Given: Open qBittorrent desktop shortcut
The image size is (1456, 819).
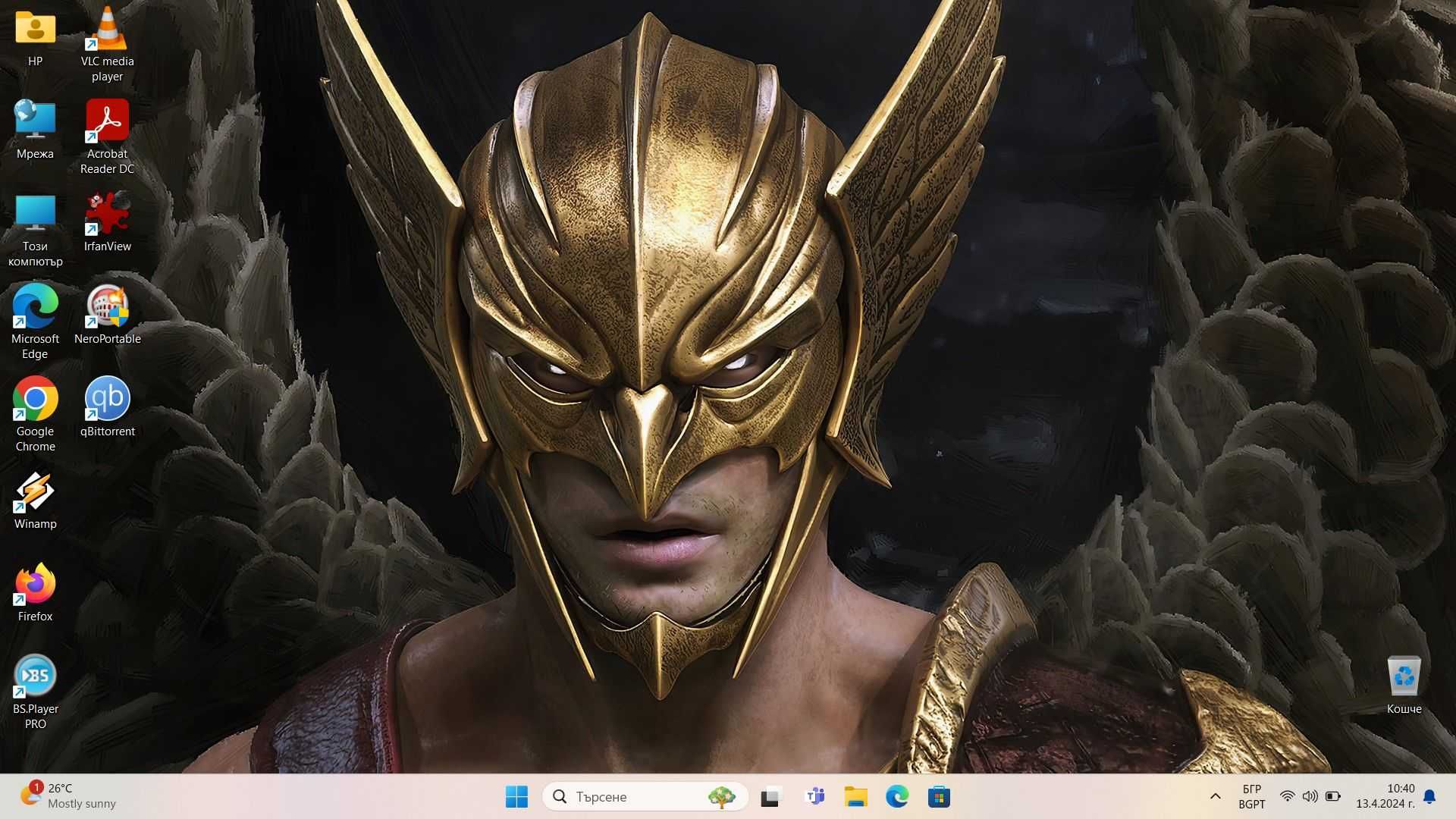Looking at the screenshot, I should coord(107,408).
